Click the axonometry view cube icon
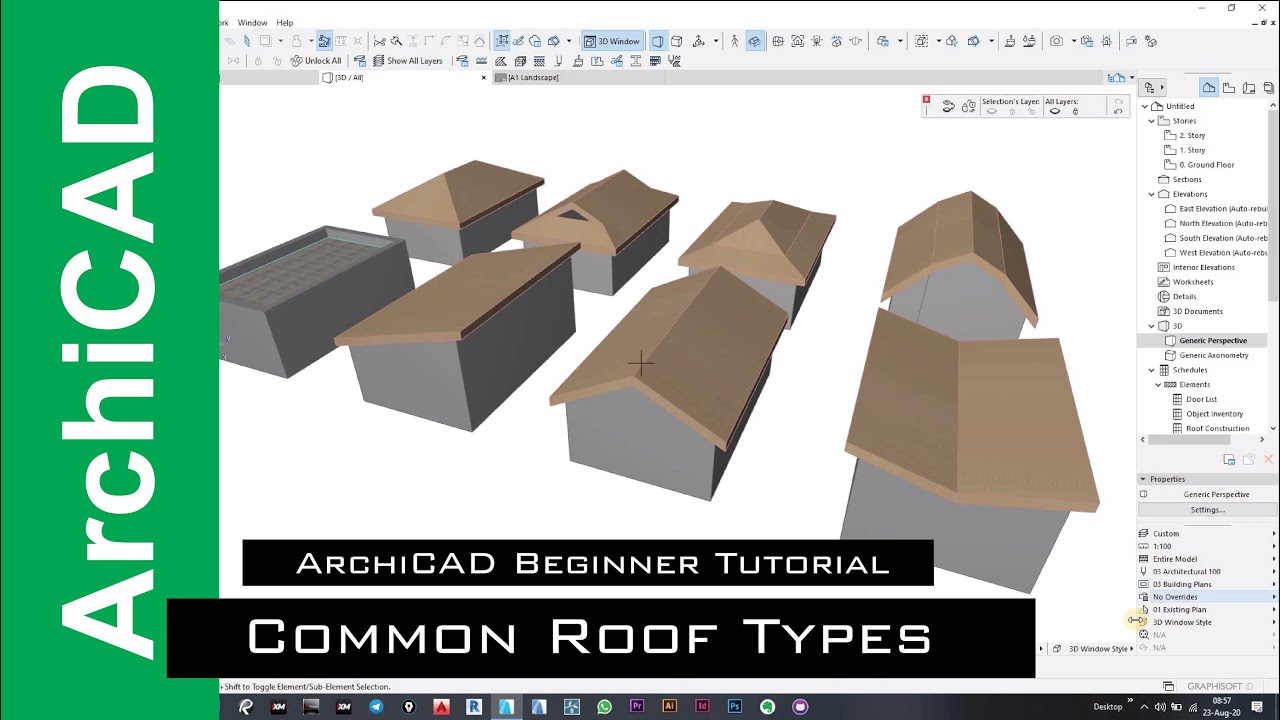This screenshot has width=1280, height=720. (676, 41)
